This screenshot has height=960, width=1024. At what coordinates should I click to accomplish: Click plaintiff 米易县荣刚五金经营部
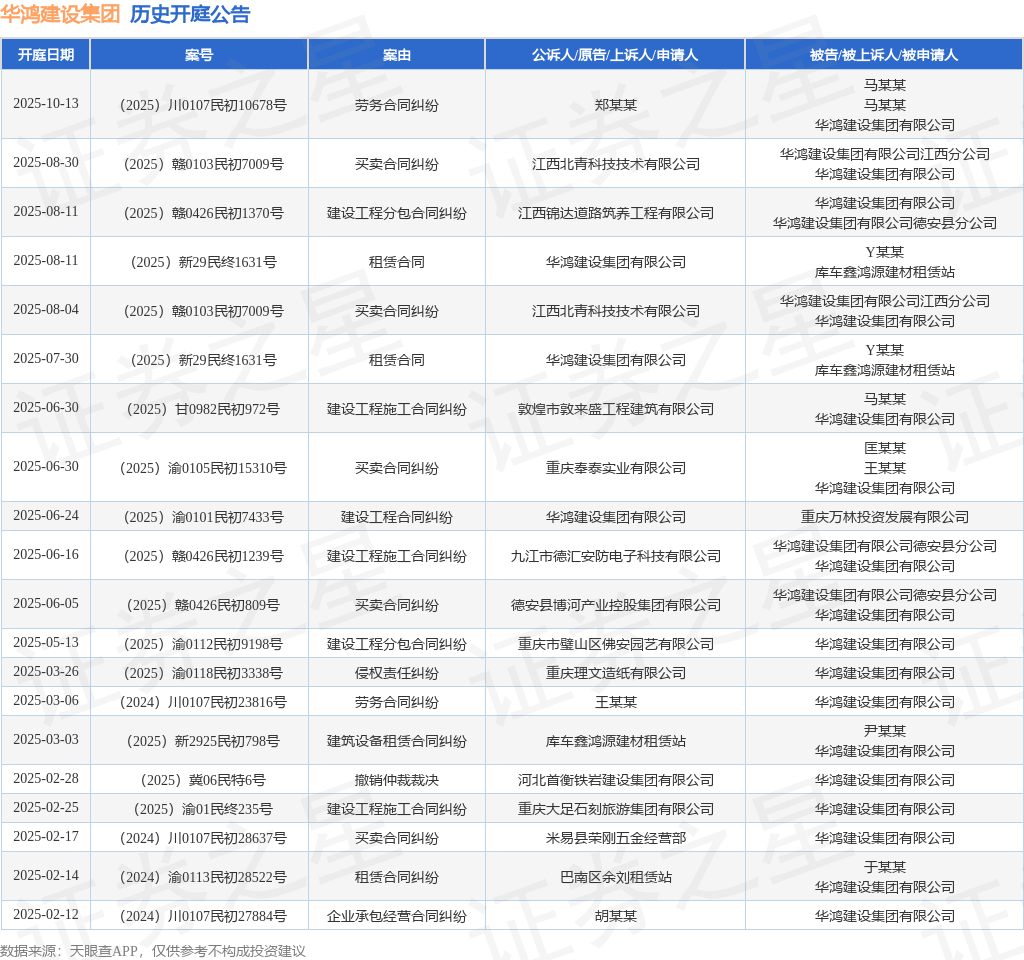click(x=615, y=838)
